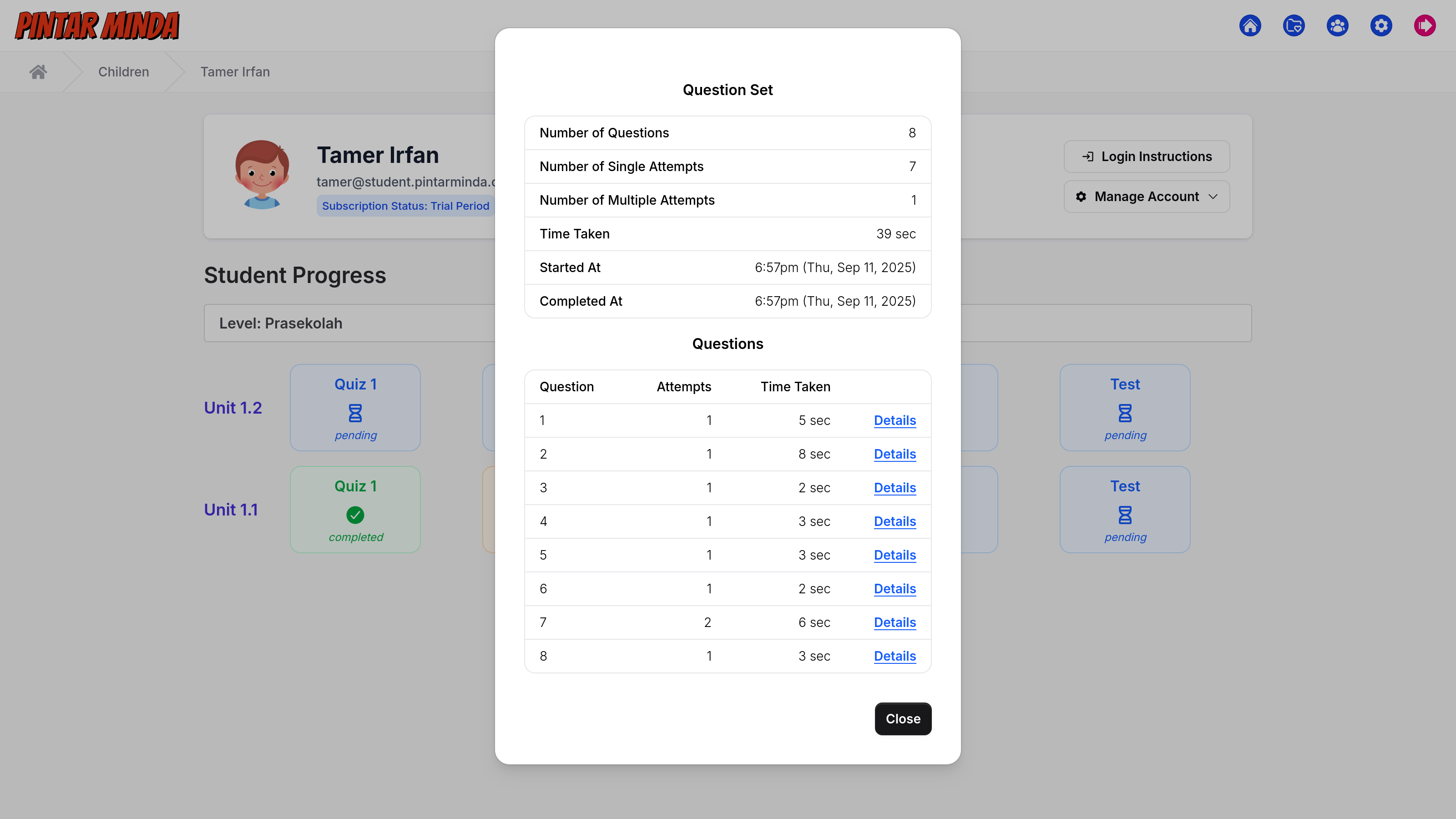Screen dimensions: 1456x819
Task: Click Subscription Status: Trial Period badge
Action: pyautogui.click(x=405, y=206)
